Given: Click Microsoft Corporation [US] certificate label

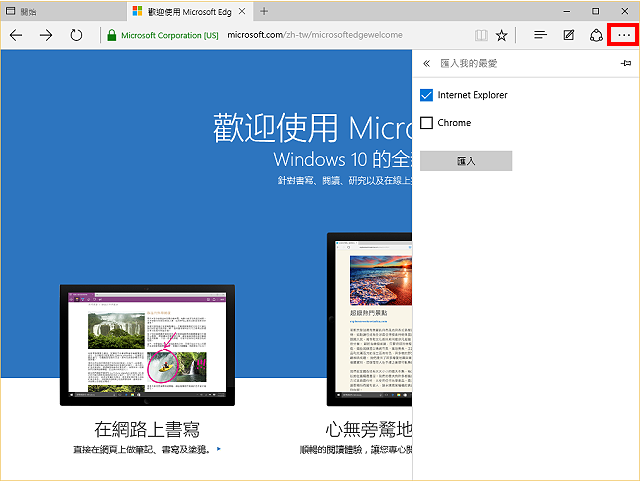Looking at the screenshot, I should 170,35.
